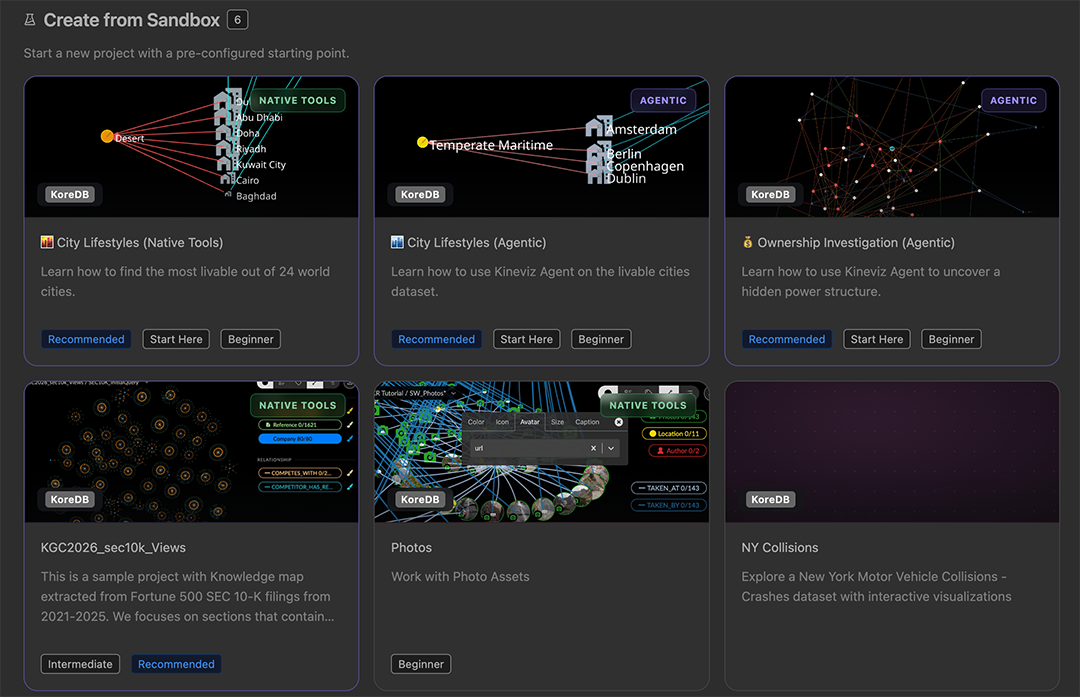Click the AGENTIC badge on Ownership Investigation thumbnail

tap(1013, 101)
